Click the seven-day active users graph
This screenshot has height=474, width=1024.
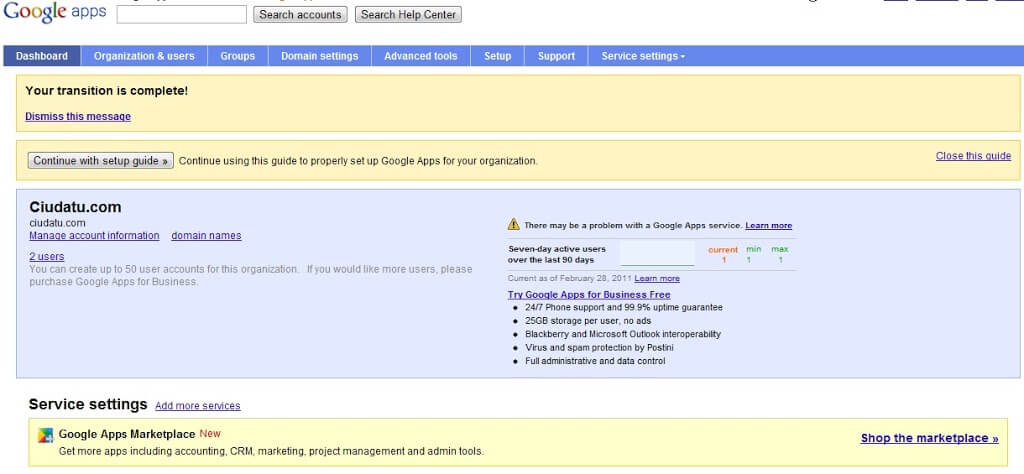657,254
